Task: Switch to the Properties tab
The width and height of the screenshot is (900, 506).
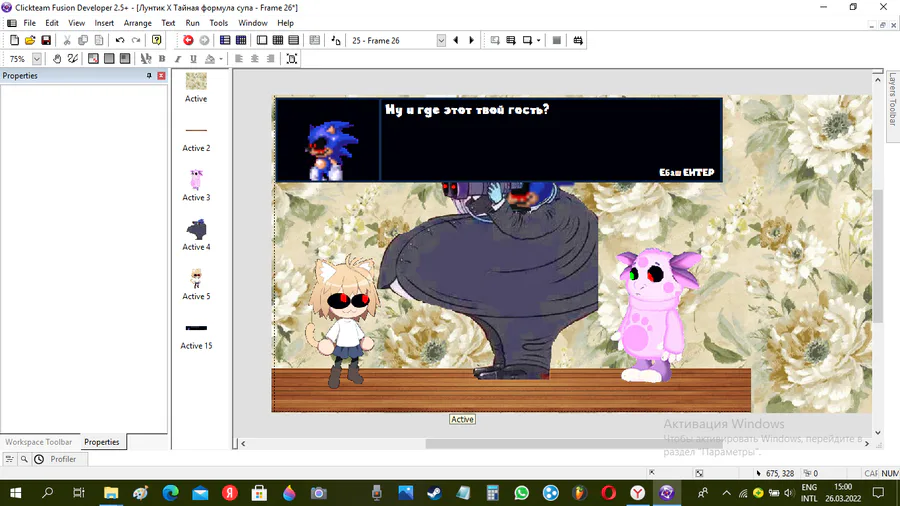Action: click(x=102, y=442)
